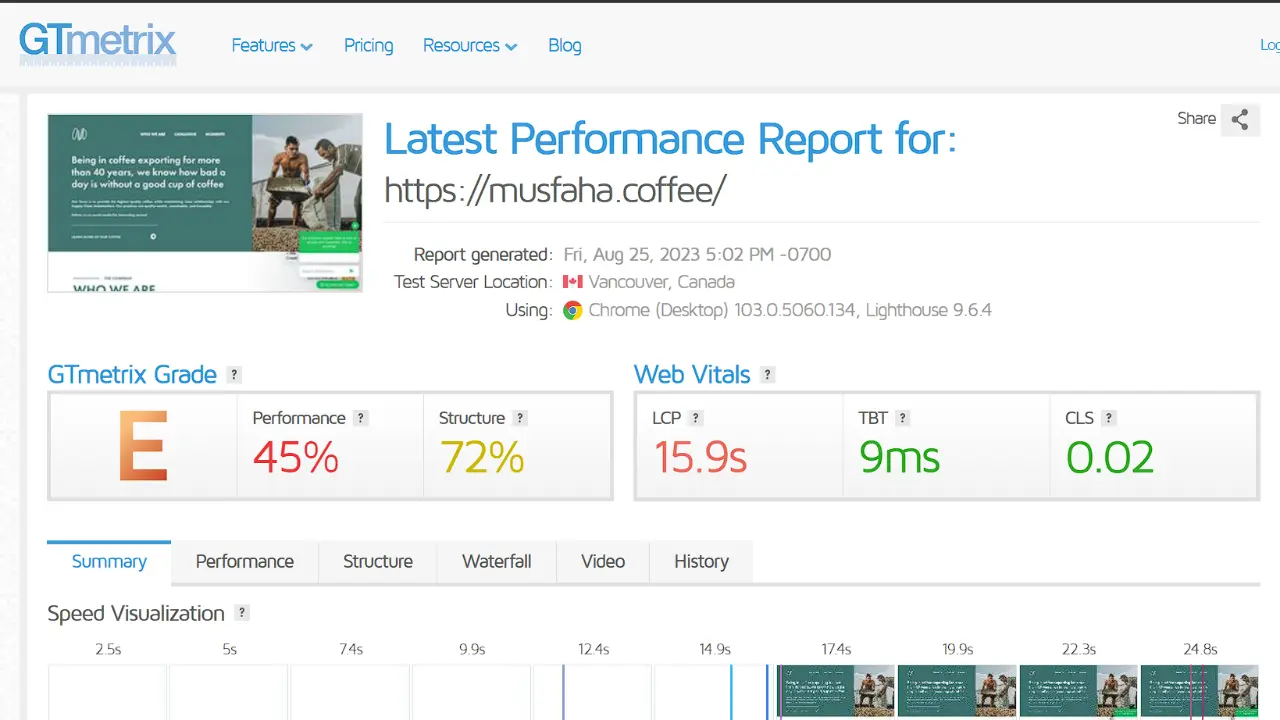1280x720 pixels.
Task: Expand the Resources dropdown menu
Action: click(469, 46)
